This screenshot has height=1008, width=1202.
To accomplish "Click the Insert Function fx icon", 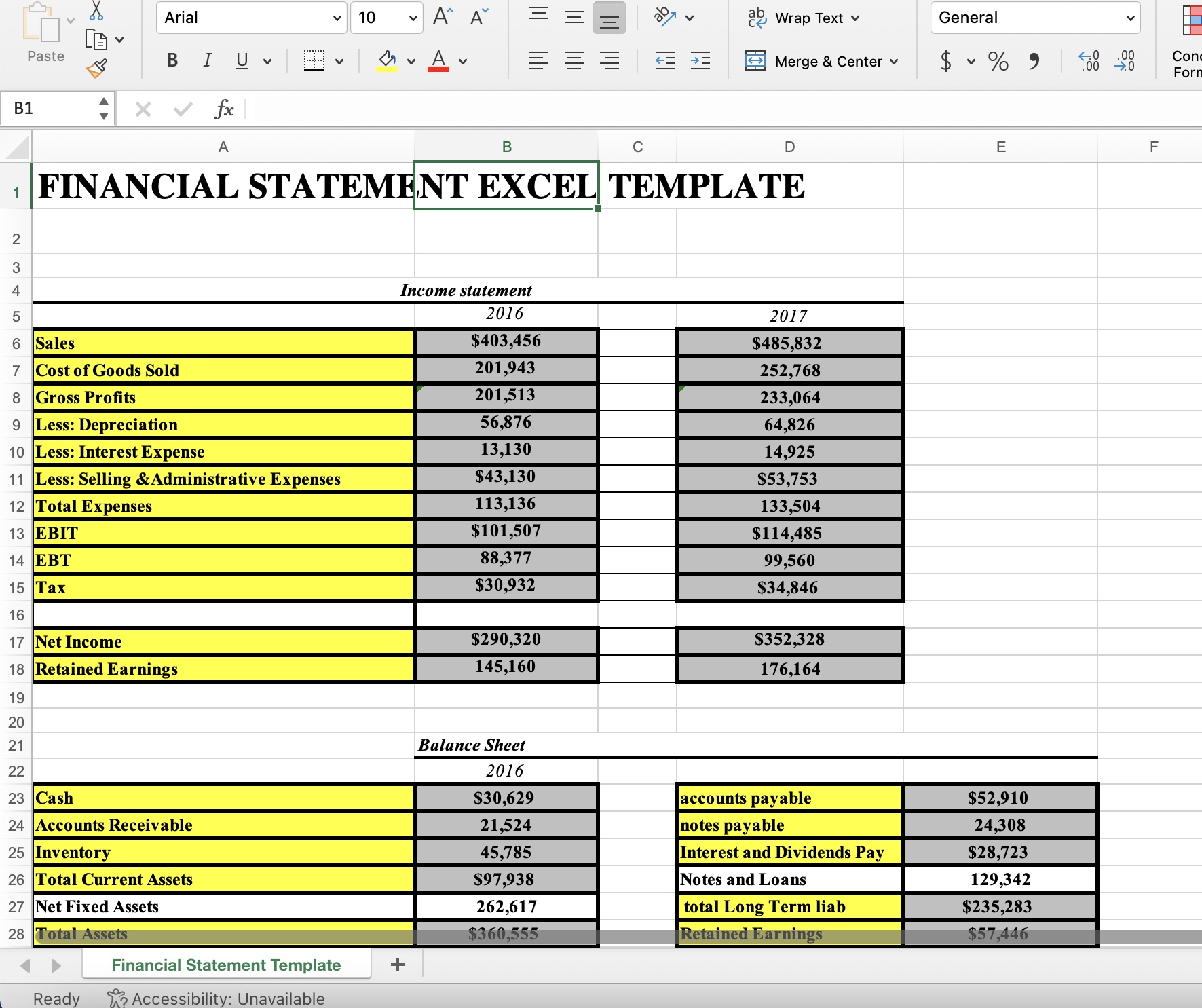I will point(223,109).
